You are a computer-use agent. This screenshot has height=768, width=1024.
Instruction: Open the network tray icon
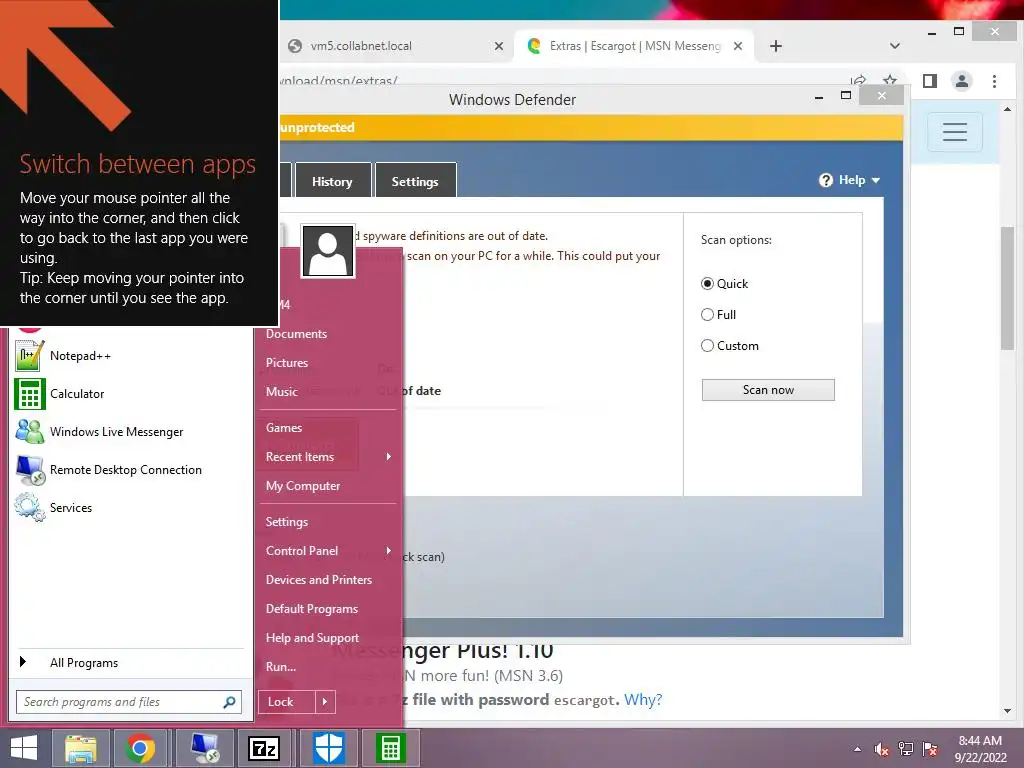[906, 749]
